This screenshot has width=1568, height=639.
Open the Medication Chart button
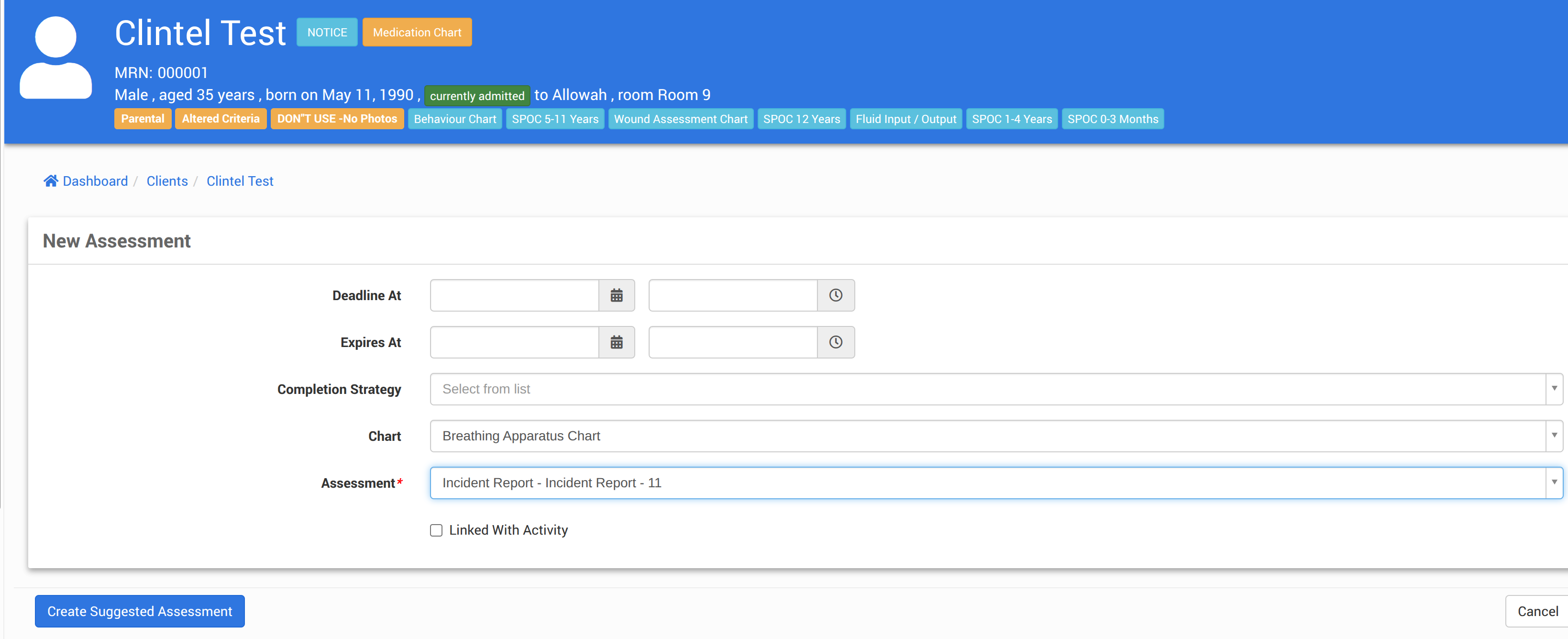tap(417, 32)
